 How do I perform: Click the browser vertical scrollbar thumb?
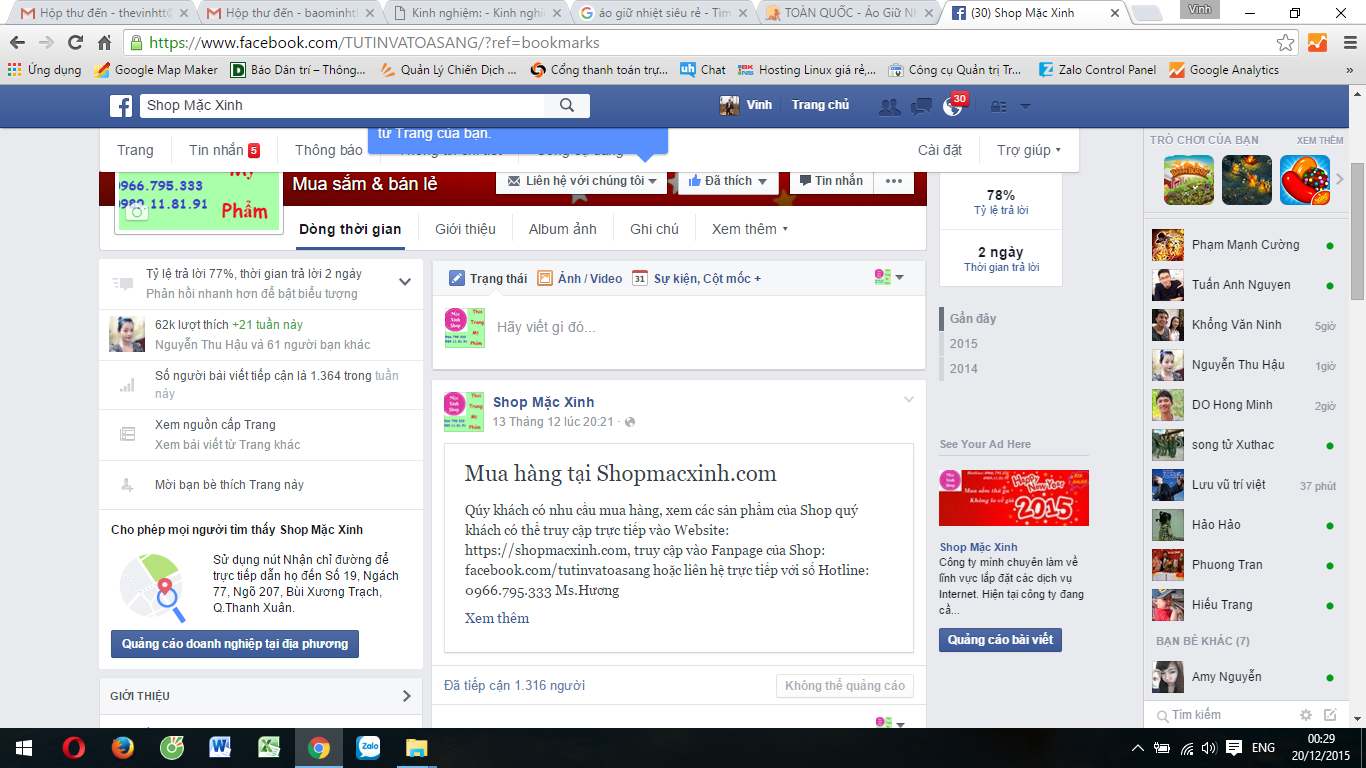click(x=1357, y=231)
